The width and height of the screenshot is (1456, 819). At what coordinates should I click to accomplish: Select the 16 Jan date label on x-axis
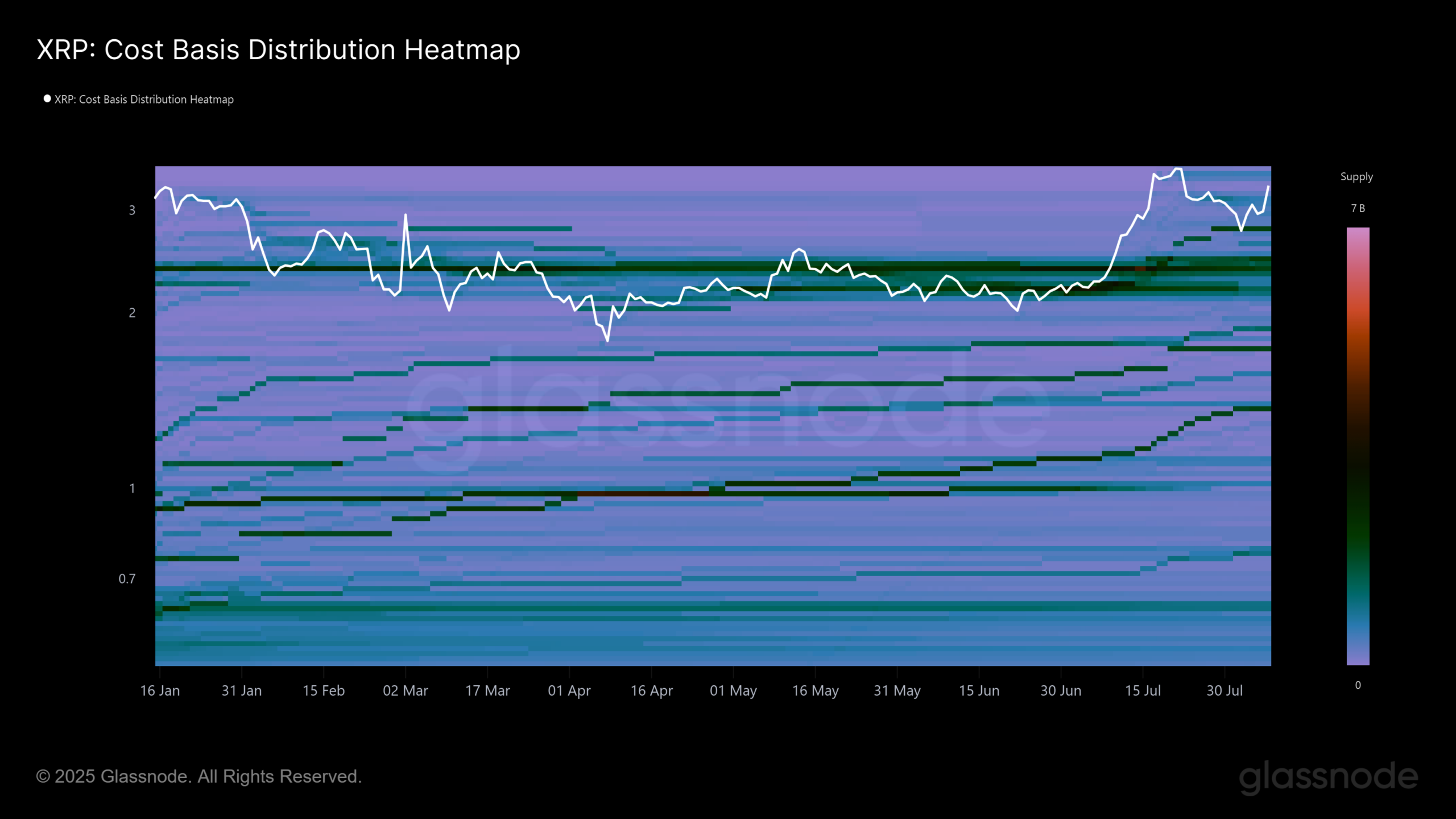click(x=161, y=690)
